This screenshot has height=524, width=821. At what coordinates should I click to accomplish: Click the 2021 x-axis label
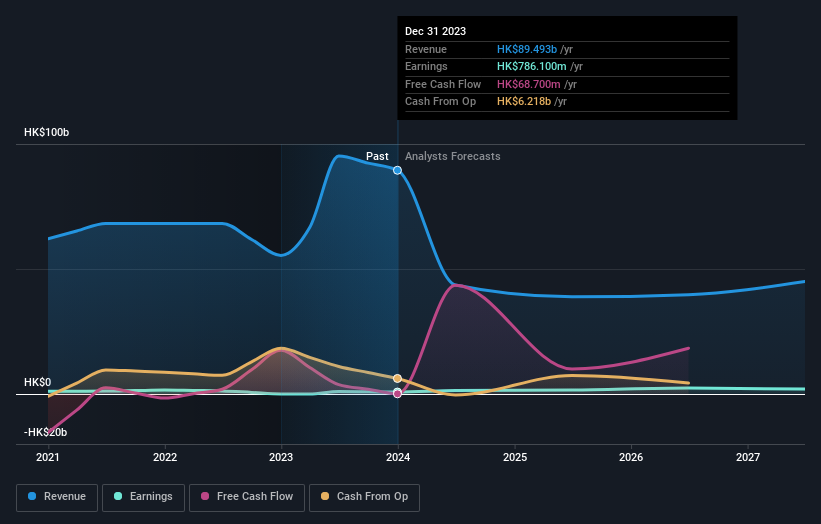(x=48, y=457)
